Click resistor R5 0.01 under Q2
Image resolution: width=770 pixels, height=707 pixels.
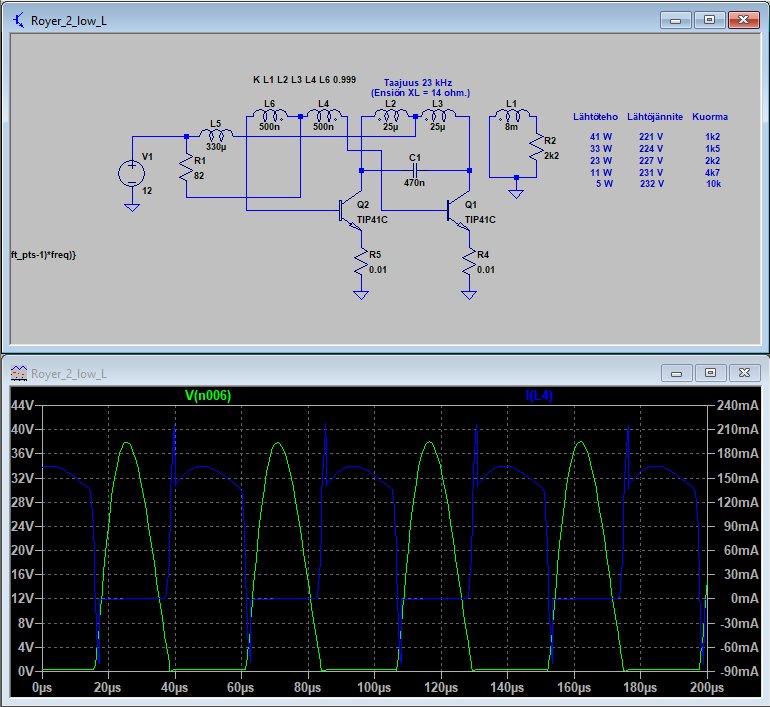point(361,263)
